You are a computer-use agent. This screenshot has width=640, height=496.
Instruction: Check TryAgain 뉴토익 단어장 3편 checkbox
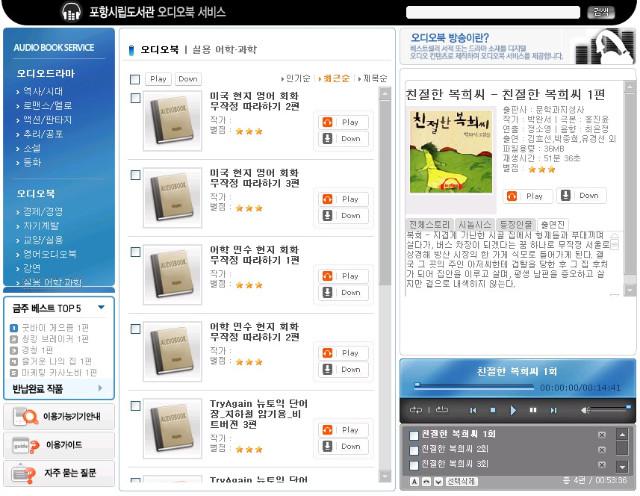click(x=136, y=406)
